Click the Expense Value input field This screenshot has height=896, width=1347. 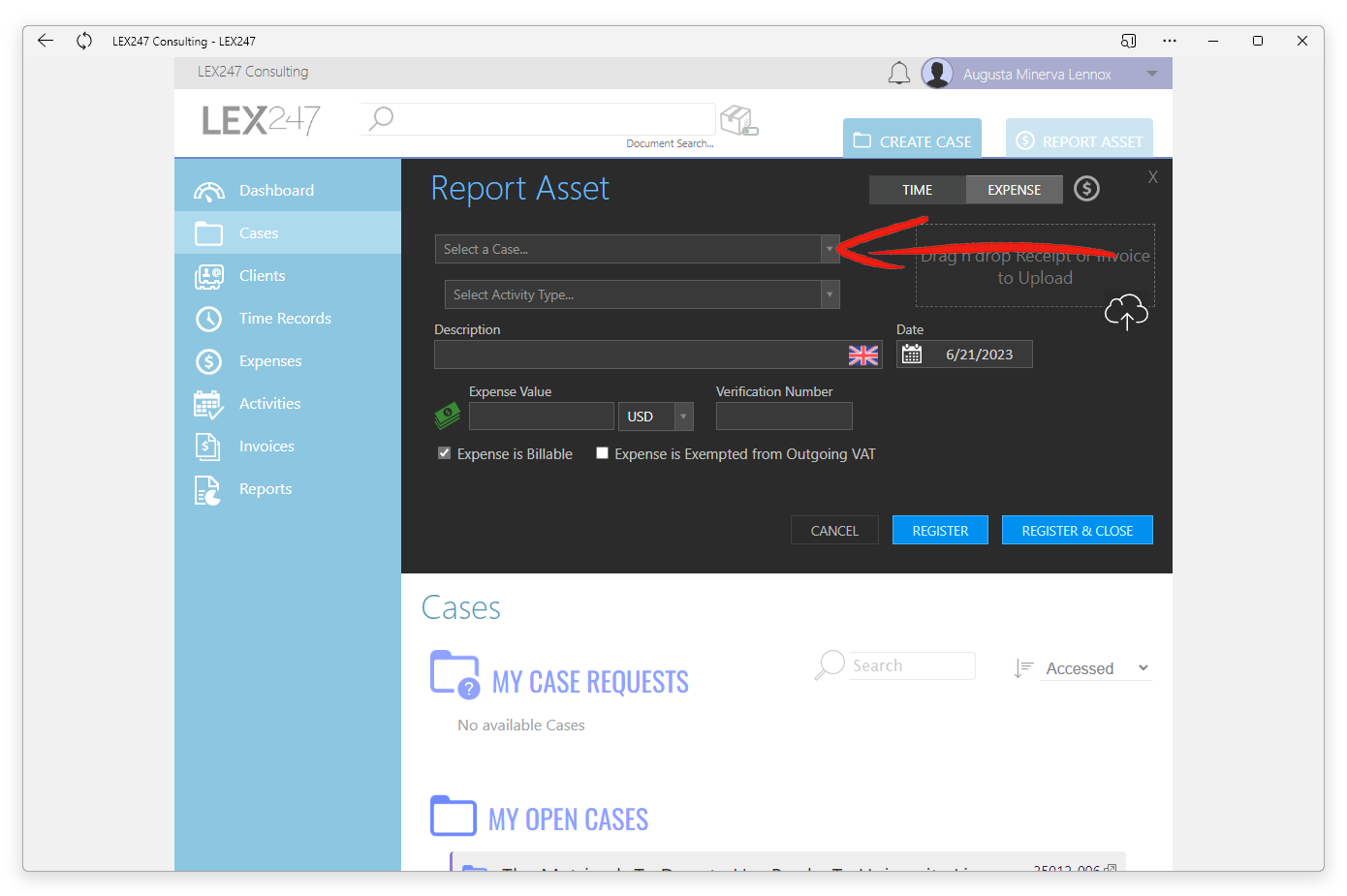click(542, 417)
